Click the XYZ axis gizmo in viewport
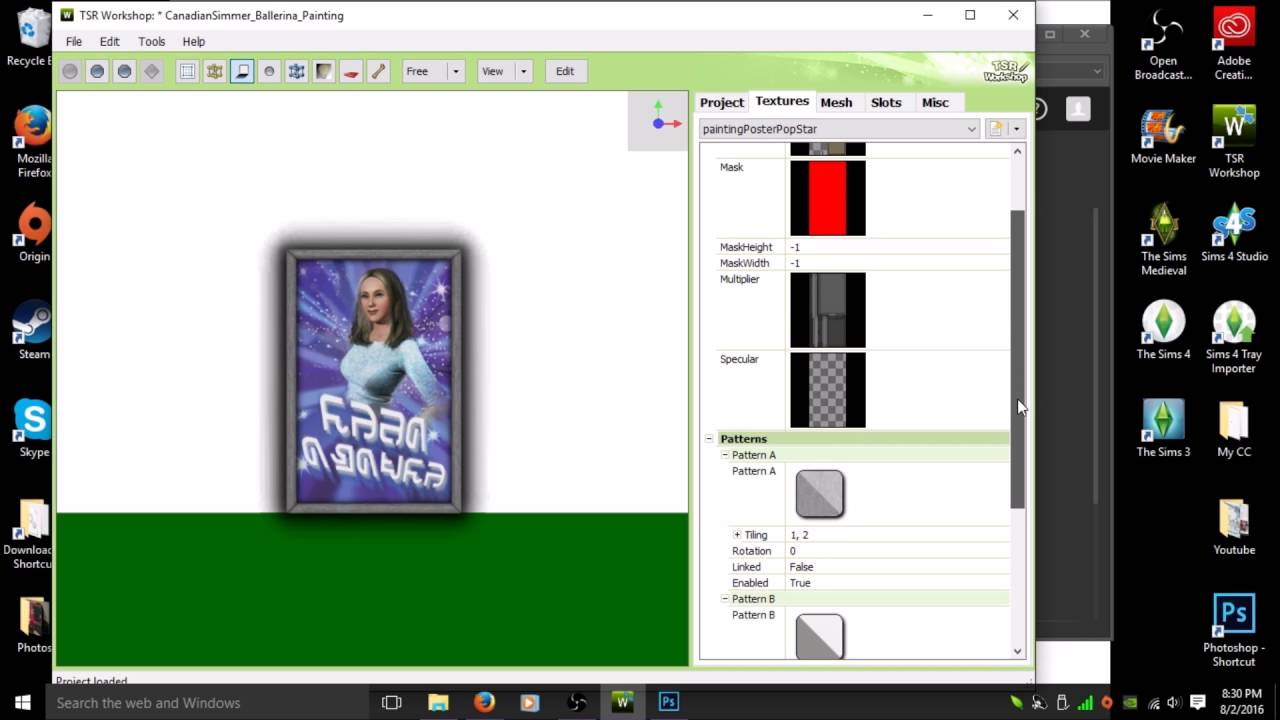This screenshot has width=1280, height=720. 658,119
